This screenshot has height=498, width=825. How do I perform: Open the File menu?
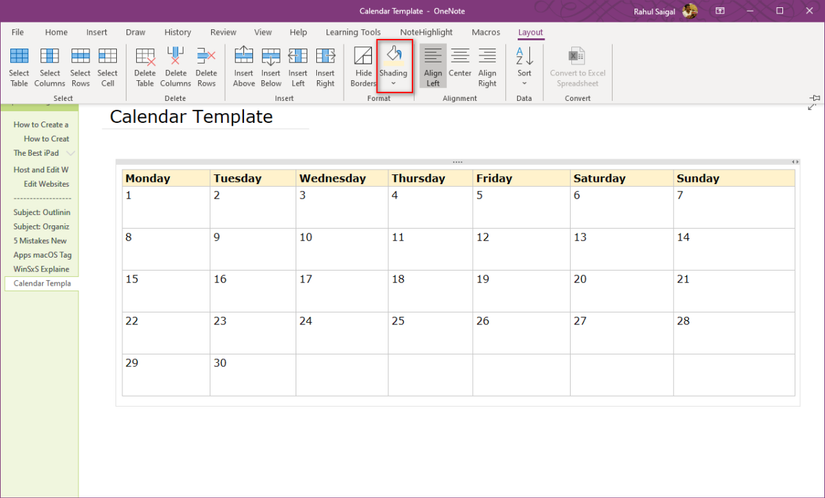tap(17, 32)
